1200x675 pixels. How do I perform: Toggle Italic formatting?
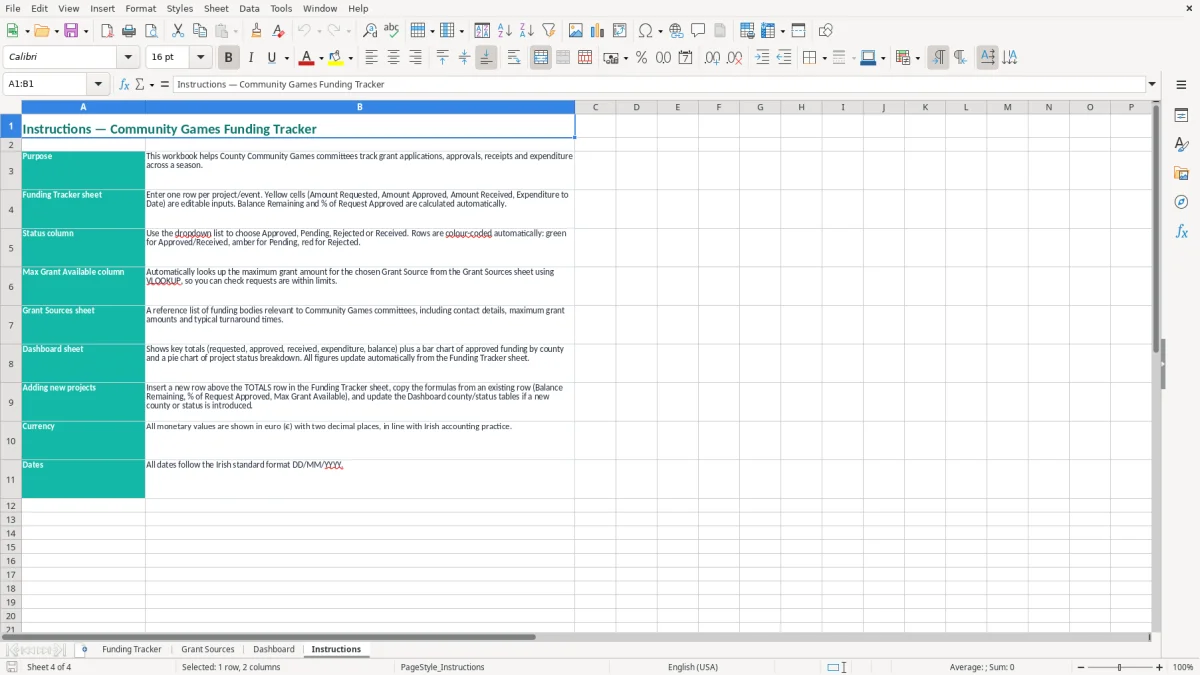[x=251, y=58]
